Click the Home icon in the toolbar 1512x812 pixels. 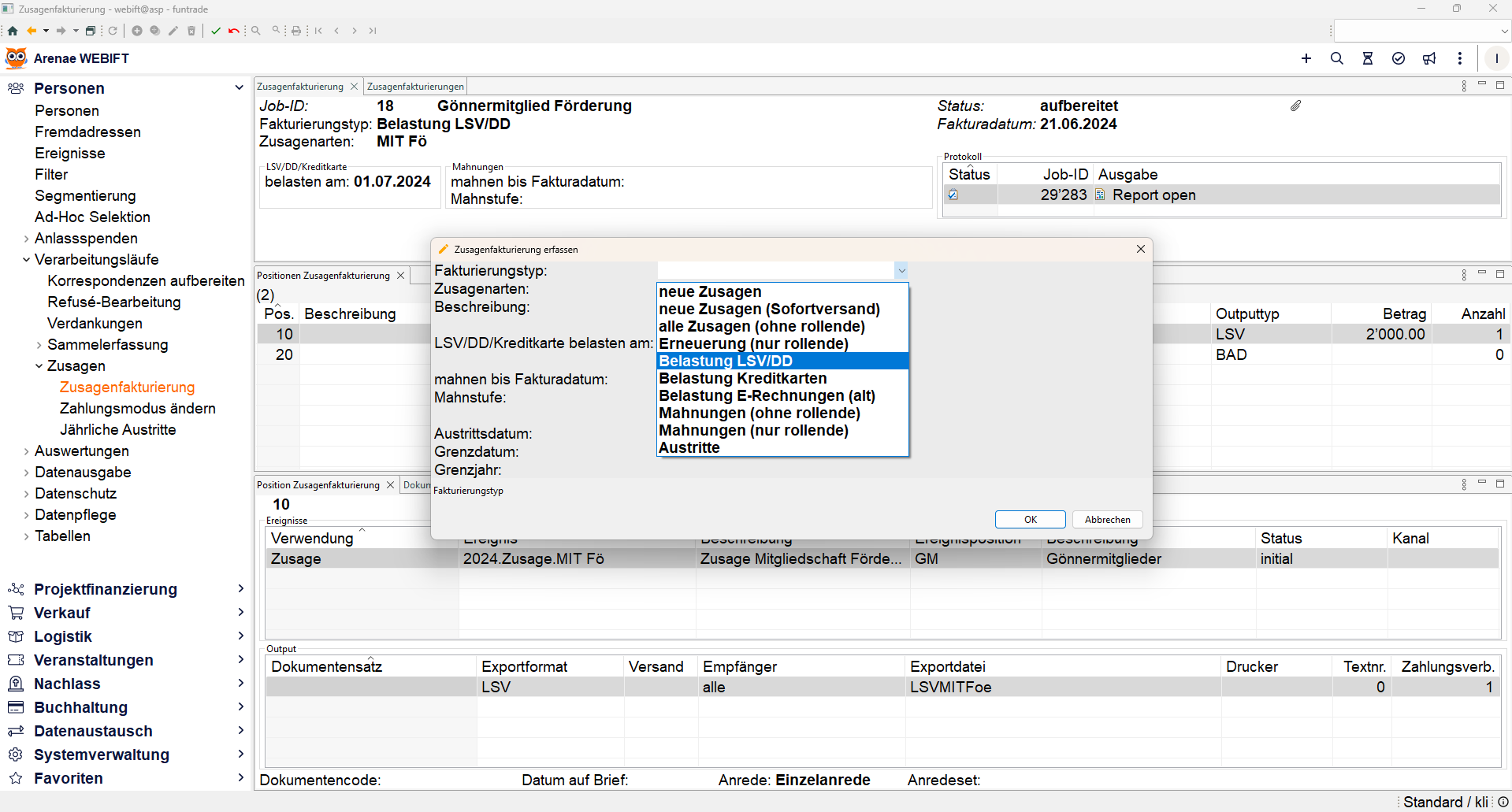pos(13,31)
